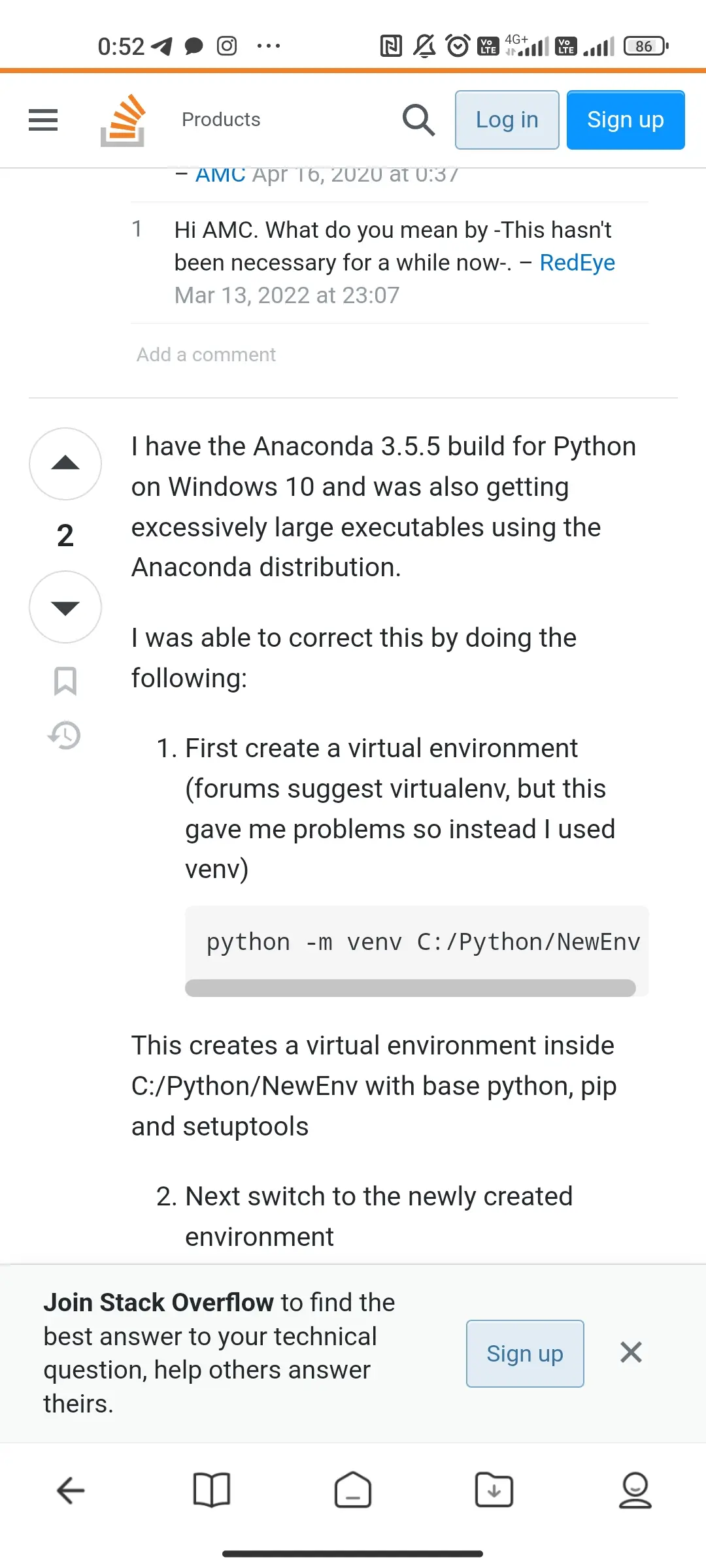The height and width of the screenshot is (1568, 706).
Task: Show the answer's activity history
Action: click(x=65, y=735)
